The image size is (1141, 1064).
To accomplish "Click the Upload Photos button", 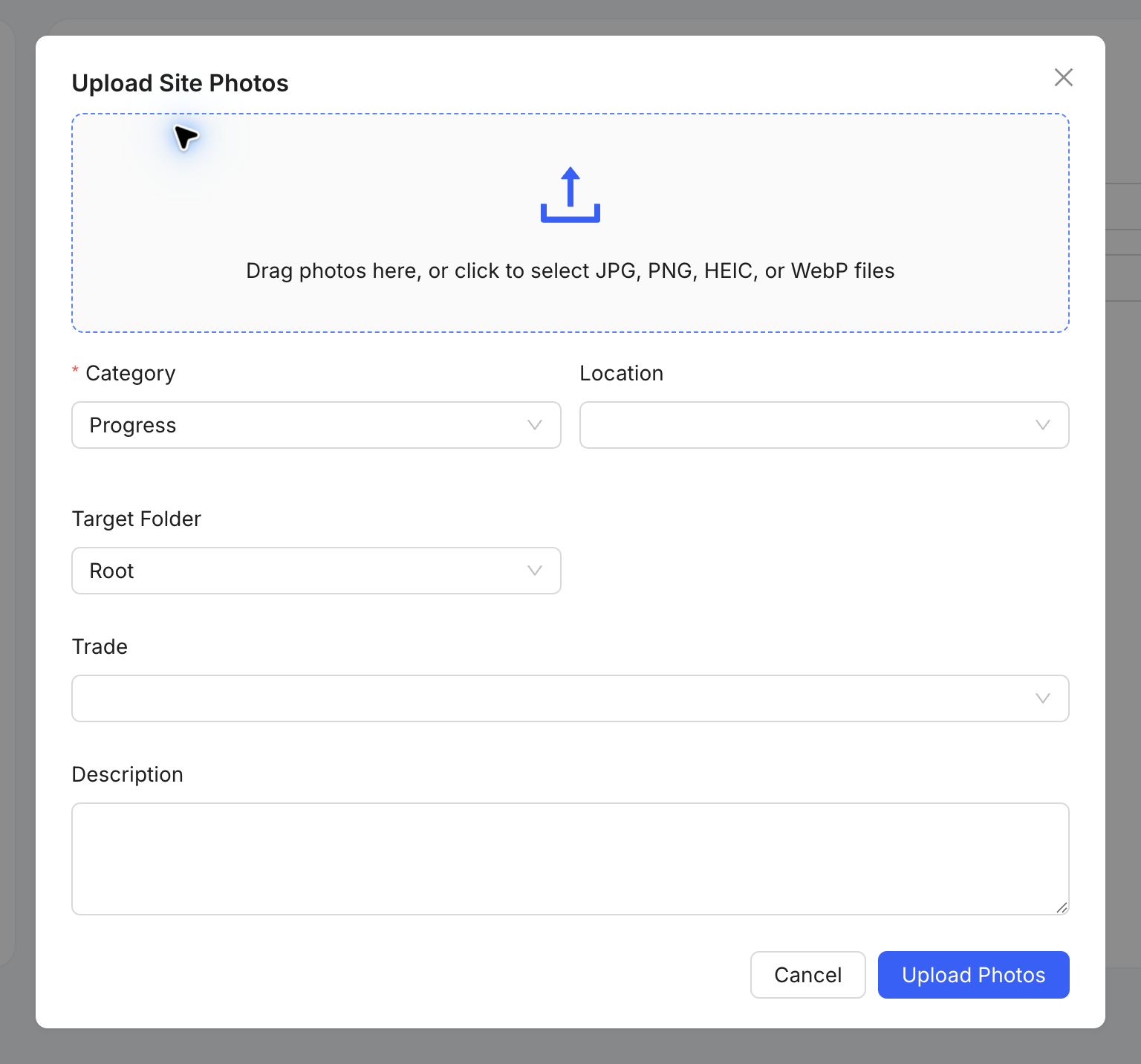I will (x=974, y=975).
